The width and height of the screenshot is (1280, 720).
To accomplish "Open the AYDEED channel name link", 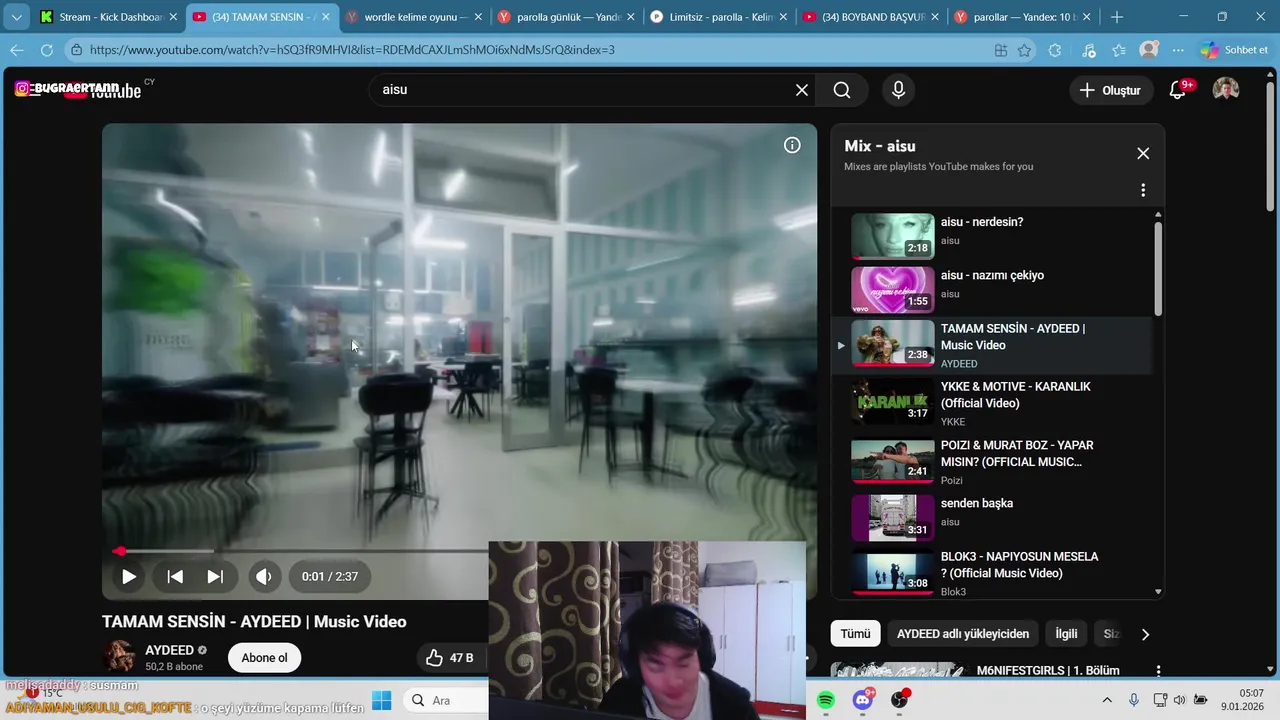I will point(169,650).
